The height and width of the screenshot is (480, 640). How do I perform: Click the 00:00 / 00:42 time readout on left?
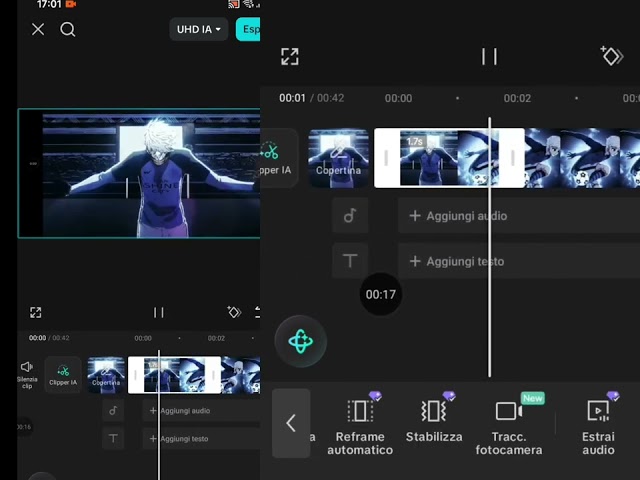49,338
